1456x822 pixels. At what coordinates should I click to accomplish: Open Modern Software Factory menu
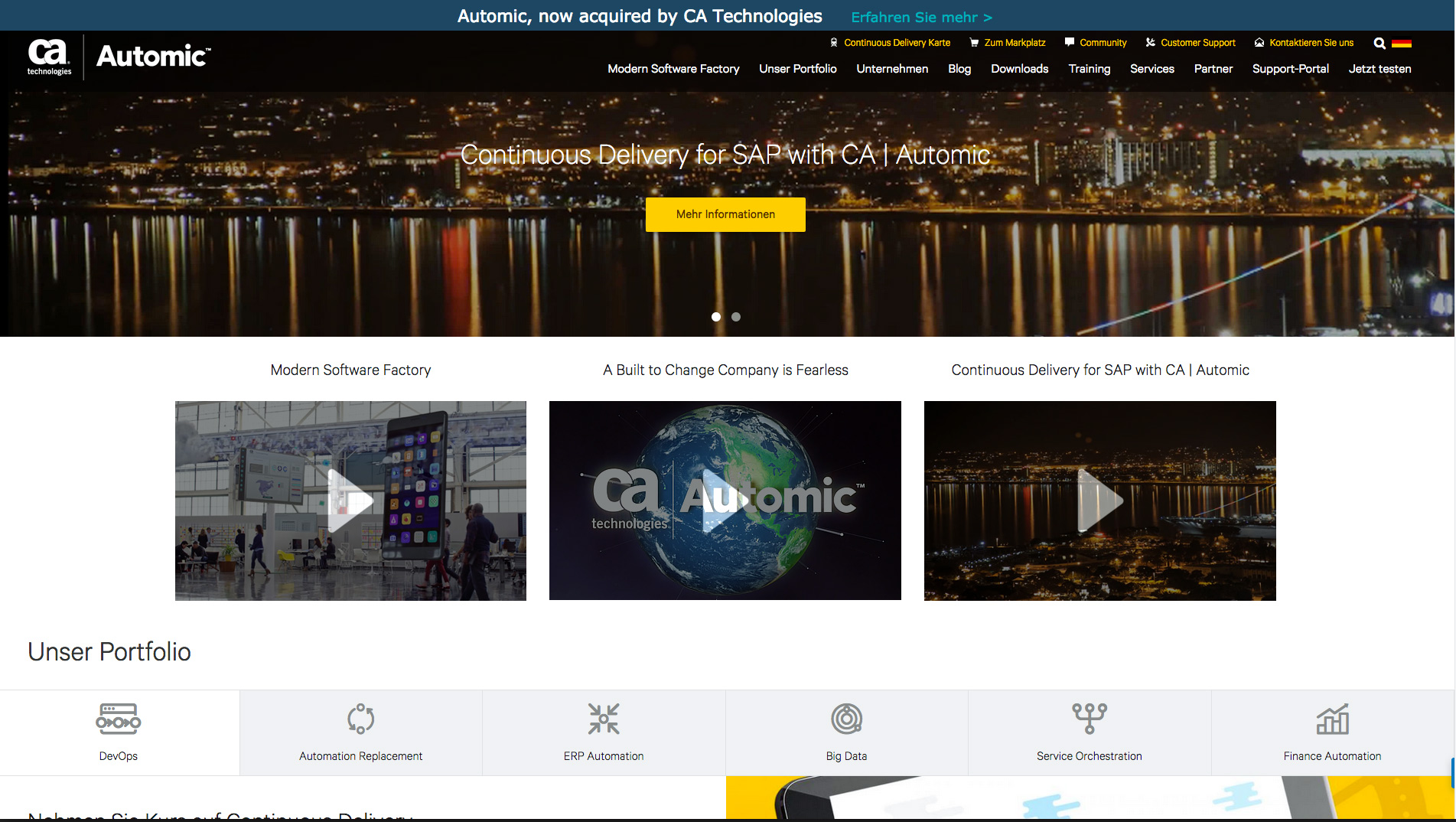coord(673,69)
